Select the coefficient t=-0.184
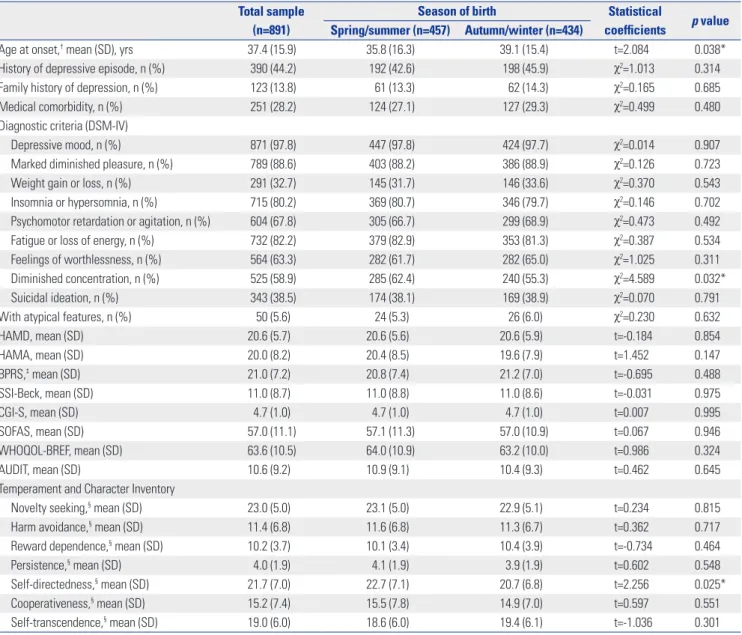Viewport: 742px width, 635px height. [633, 336]
